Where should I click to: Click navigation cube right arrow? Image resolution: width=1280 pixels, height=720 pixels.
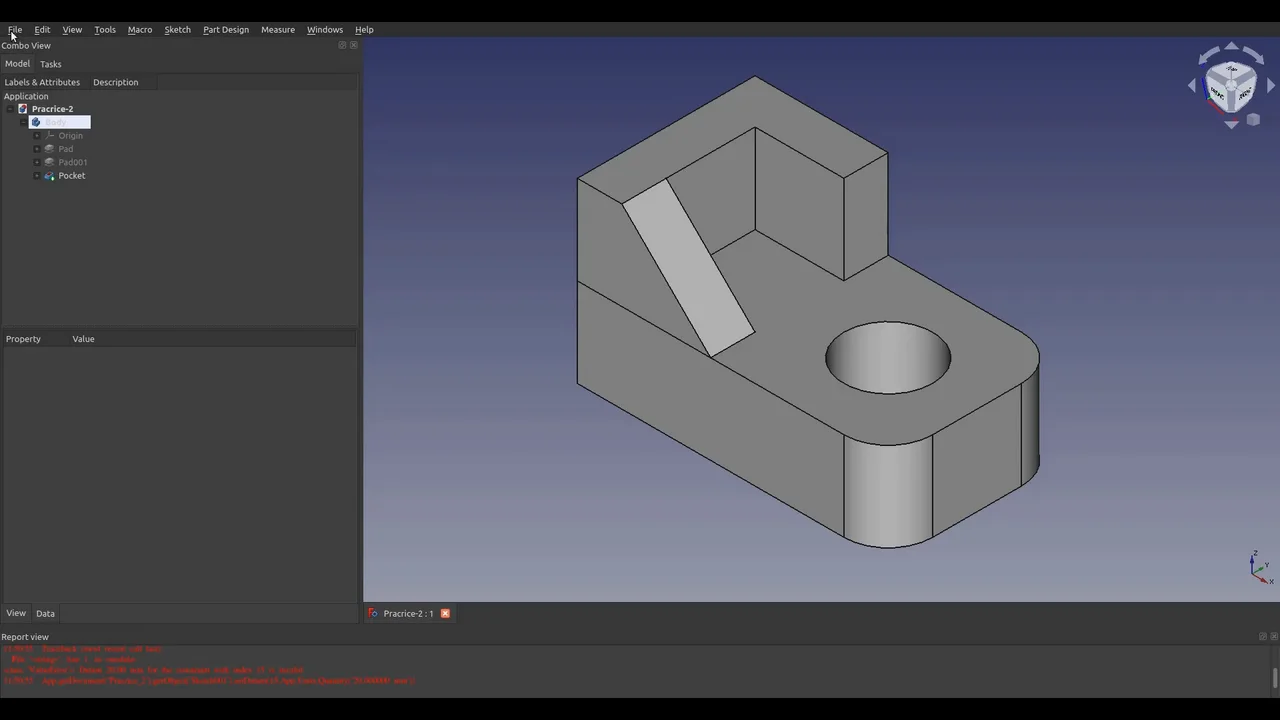1271,86
